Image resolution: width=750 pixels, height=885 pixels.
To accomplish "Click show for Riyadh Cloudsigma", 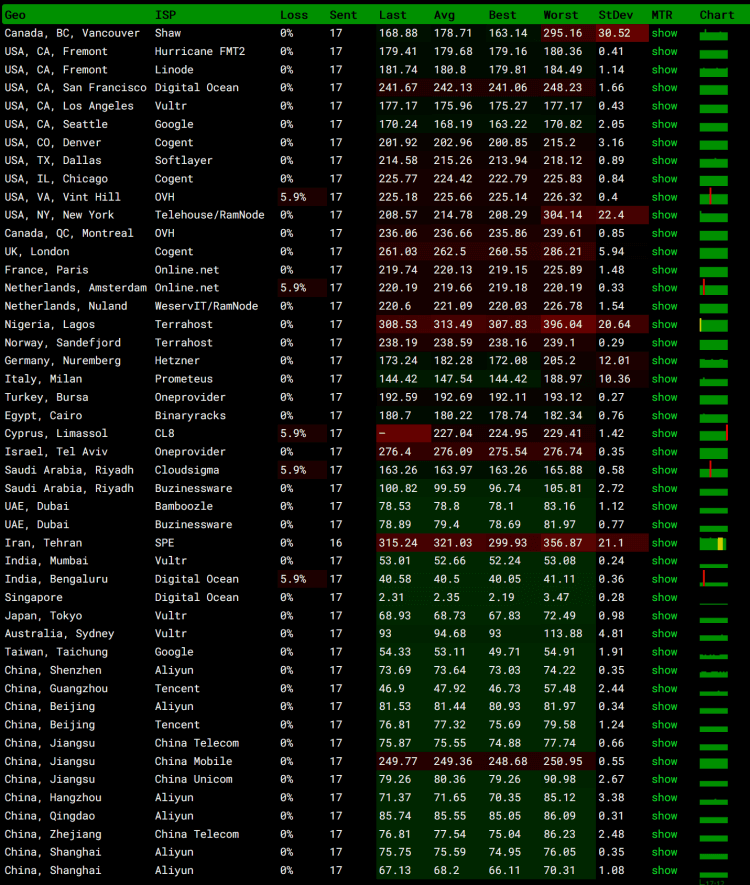I will tap(664, 470).
